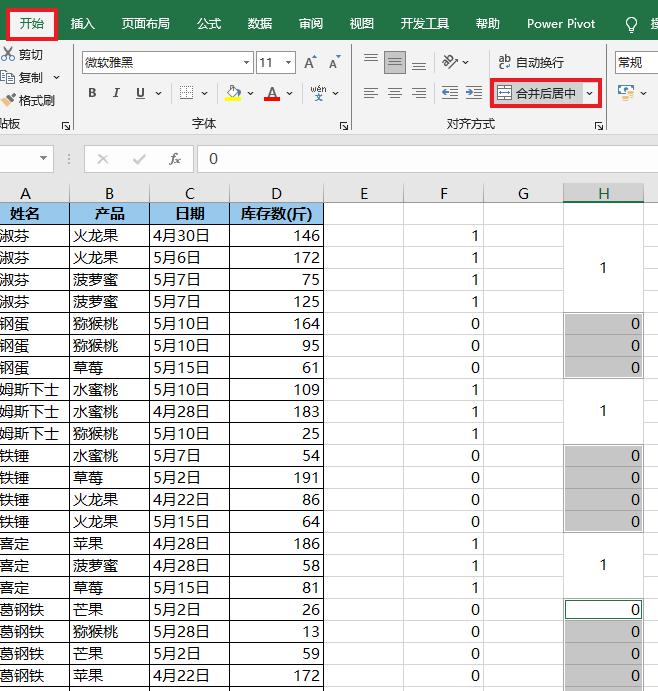Cancel formula entry with X
Image resolution: width=658 pixels, height=691 pixels.
click(x=103, y=159)
